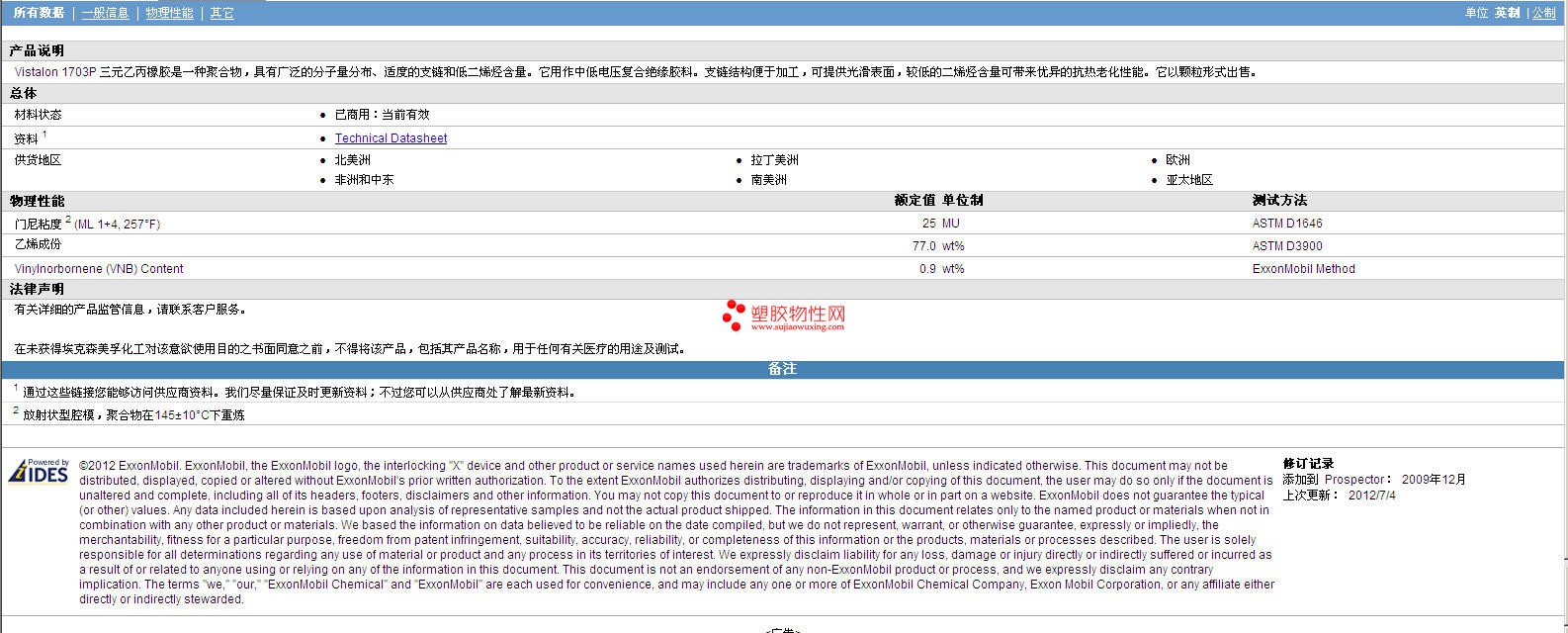Click the Mooney viscosity value 25
This screenshot has width=1568, height=633.
point(928,224)
